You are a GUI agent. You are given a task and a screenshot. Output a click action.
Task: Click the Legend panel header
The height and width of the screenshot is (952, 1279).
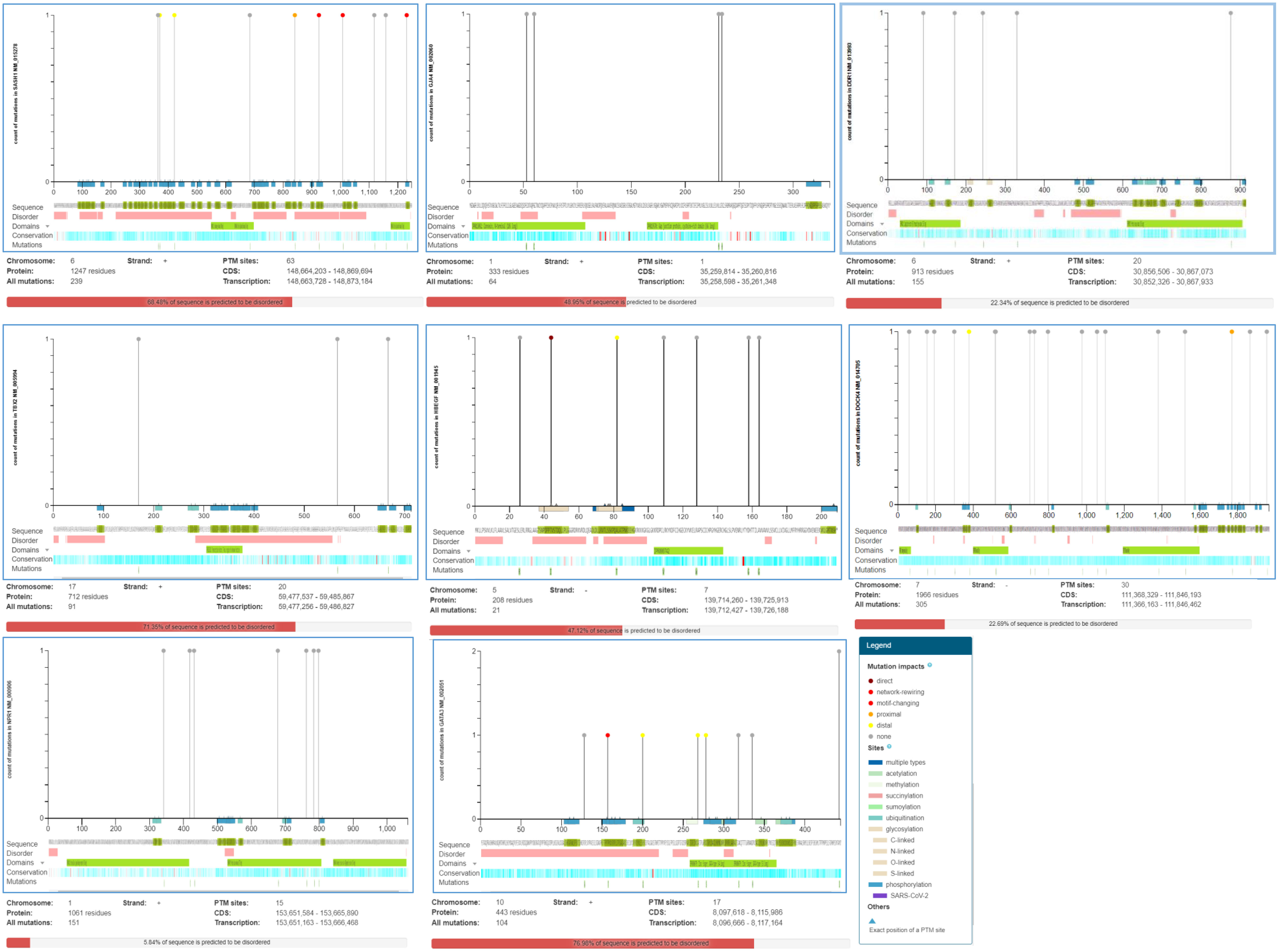(915, 645)
